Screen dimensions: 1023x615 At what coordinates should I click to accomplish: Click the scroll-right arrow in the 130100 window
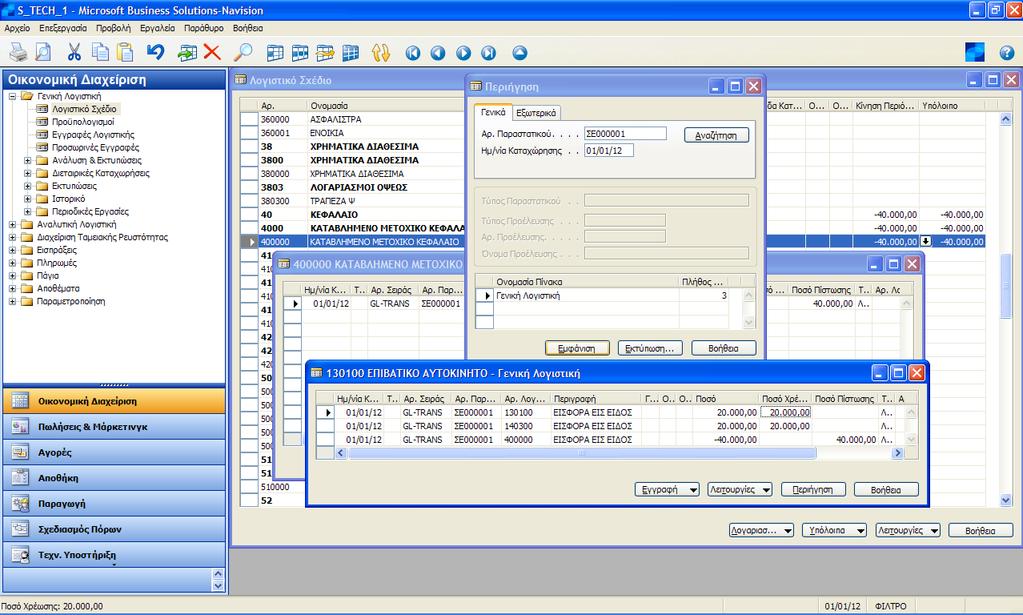coord(898,453)
